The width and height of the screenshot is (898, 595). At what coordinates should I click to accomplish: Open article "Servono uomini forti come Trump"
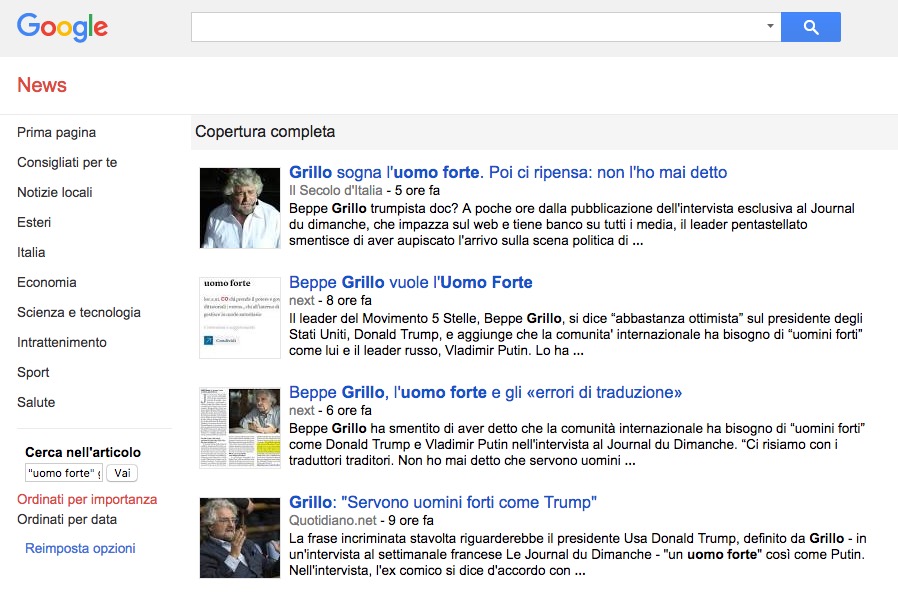click(x=443, y=502)
